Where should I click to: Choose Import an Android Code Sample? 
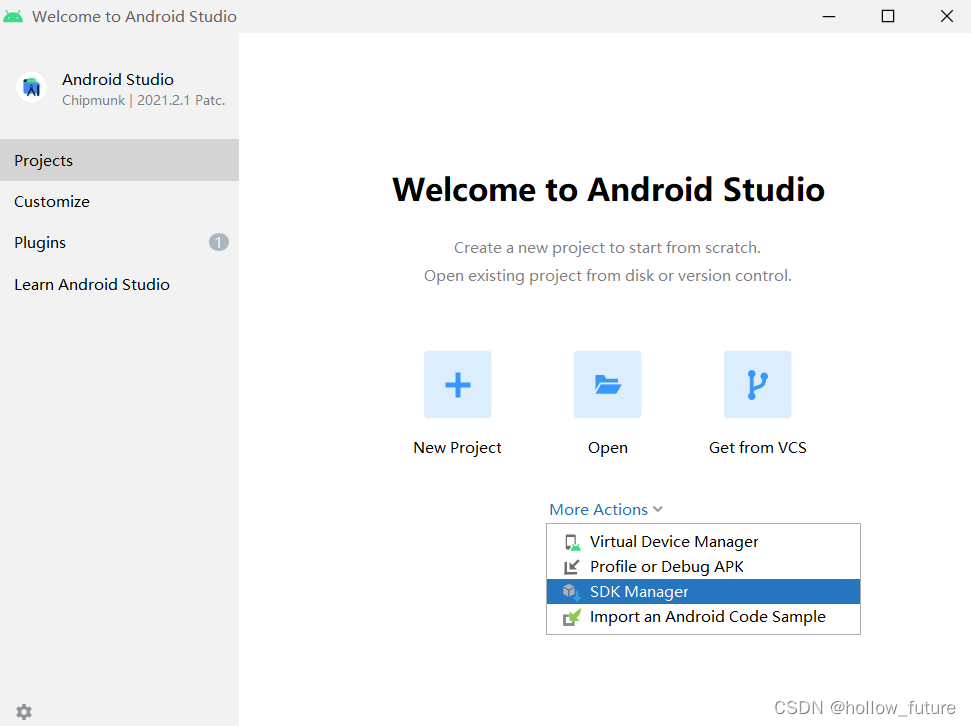coord(703,617)
